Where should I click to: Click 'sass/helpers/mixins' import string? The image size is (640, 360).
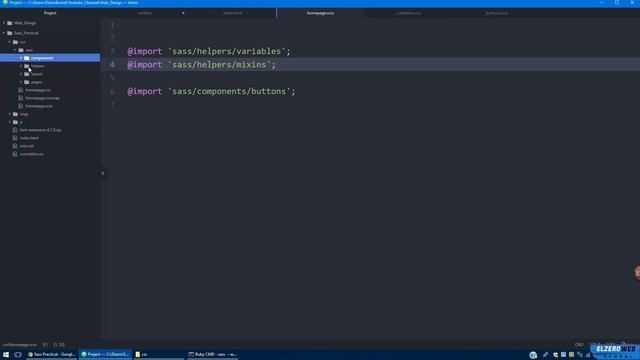219,64
